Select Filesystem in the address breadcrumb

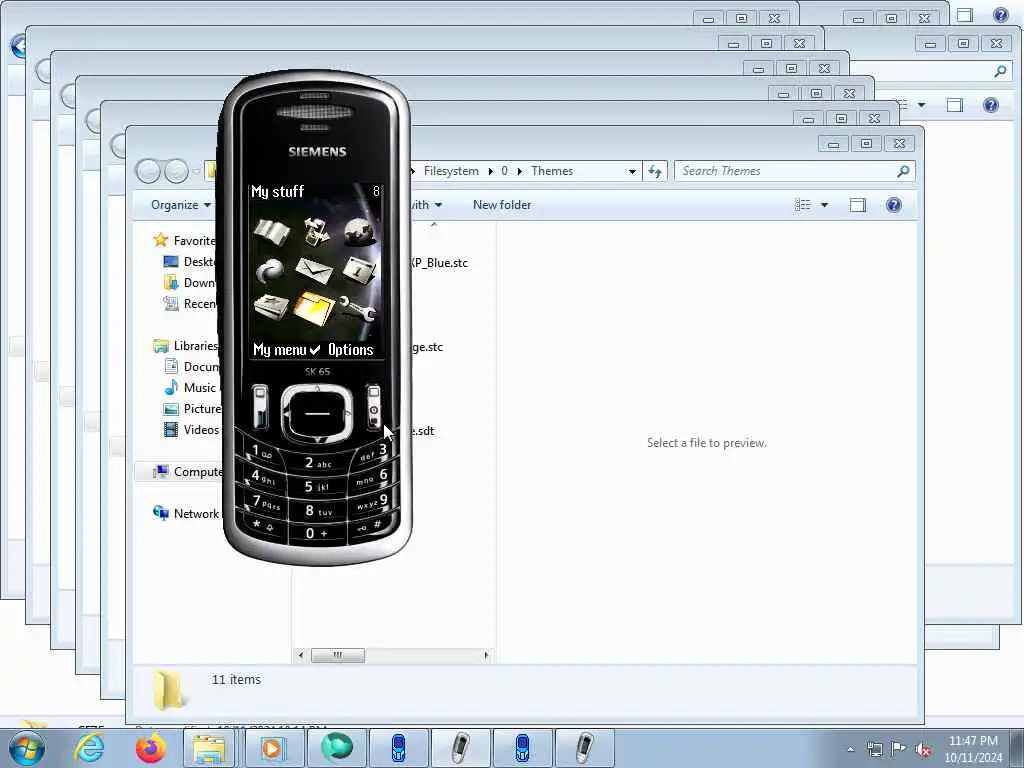[451, 171]
